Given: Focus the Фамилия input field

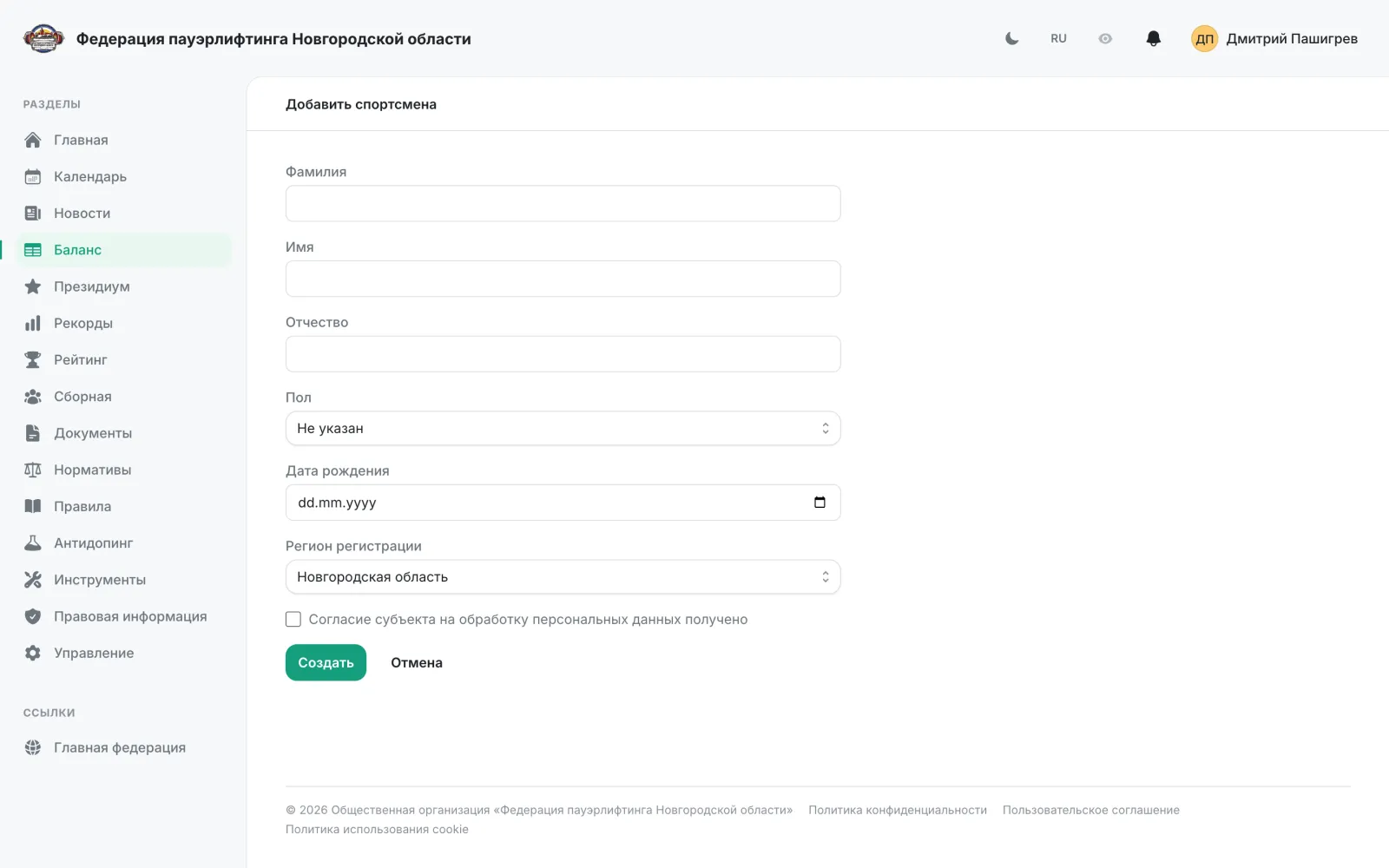Looking at the screenshot, I should click(563, 203).
